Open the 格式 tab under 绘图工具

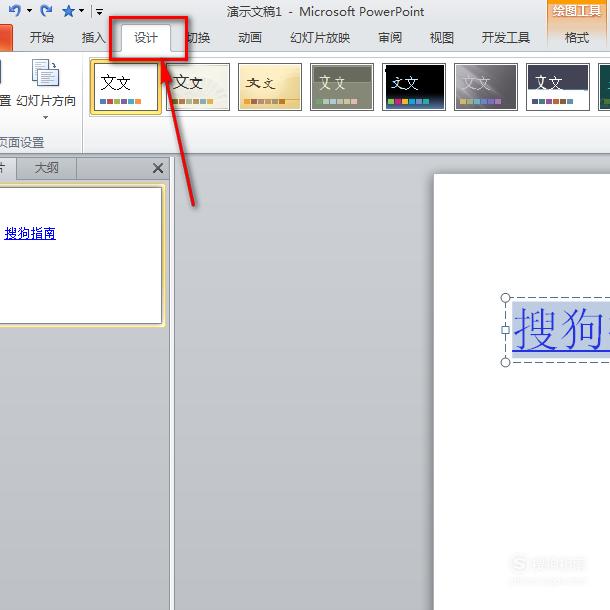(577, 38)
